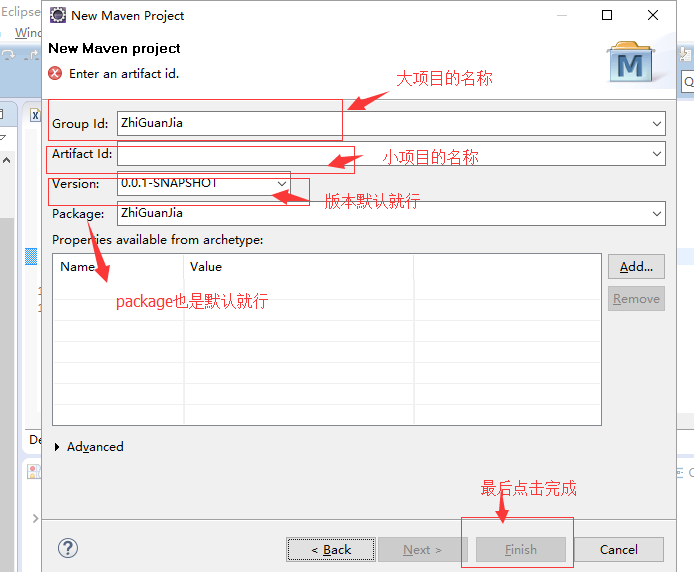Maximize the New Maven Project dialog

click(x=607, y=15)
